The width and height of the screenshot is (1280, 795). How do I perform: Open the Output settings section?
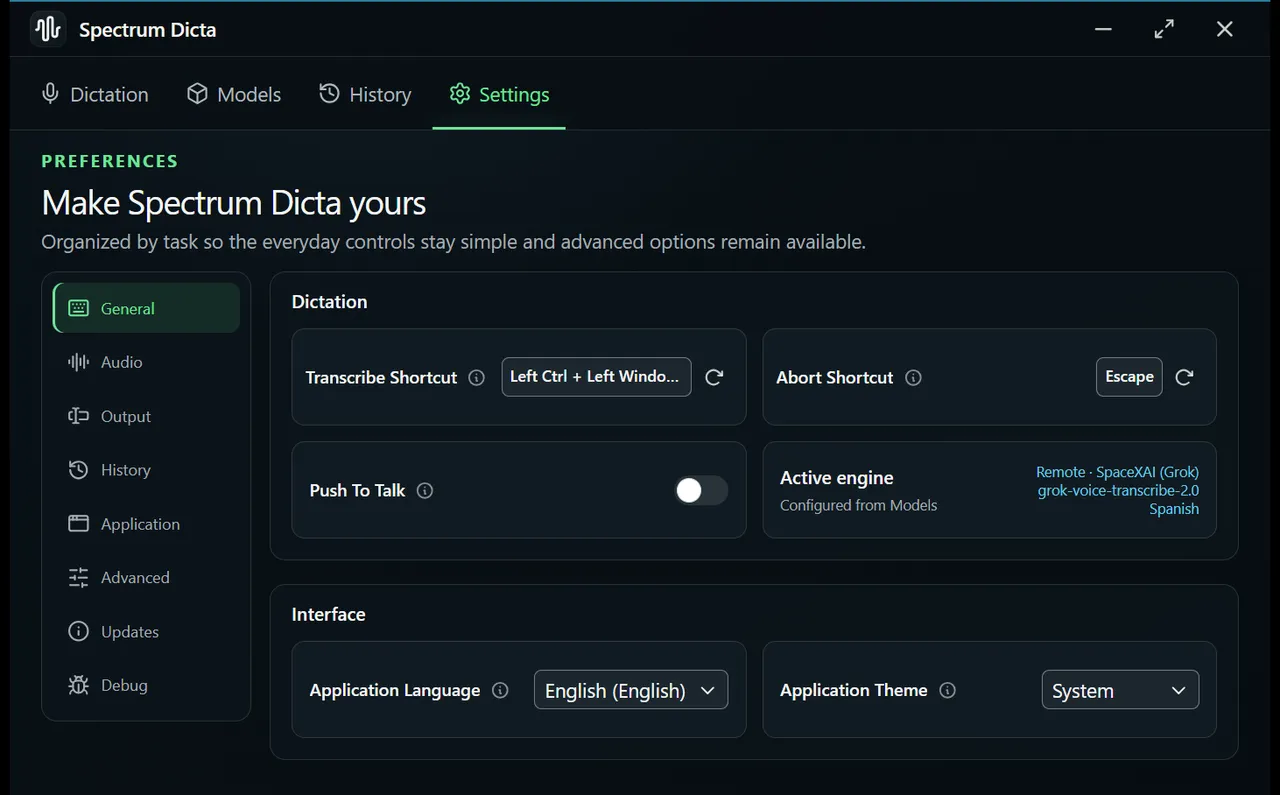tap(146, 416)
